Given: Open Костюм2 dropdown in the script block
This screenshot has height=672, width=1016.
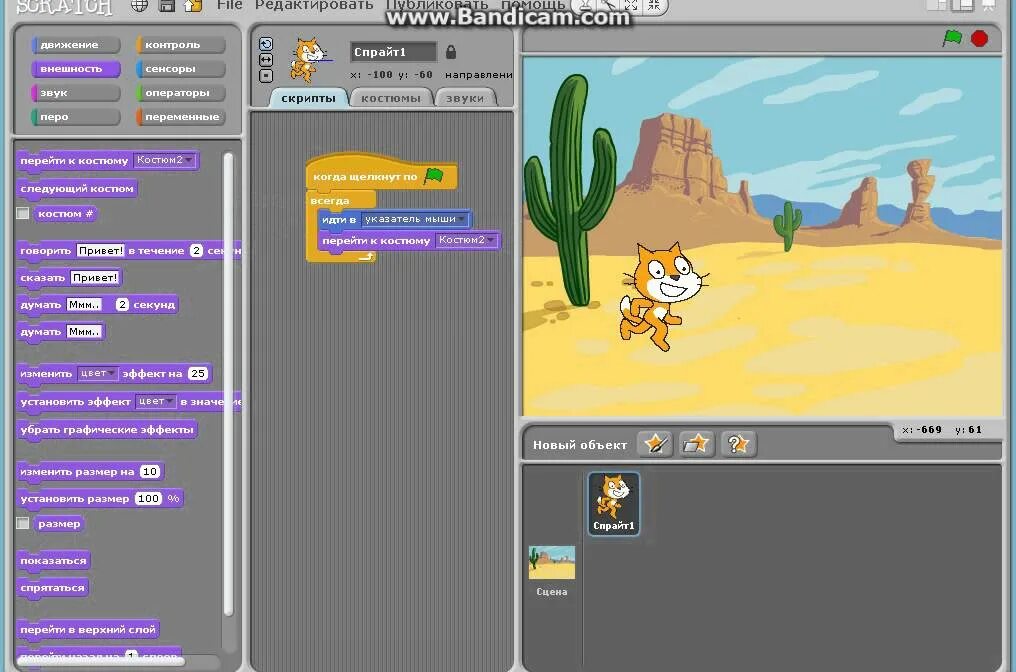Looking at the screenshot, I should point(467,240).
